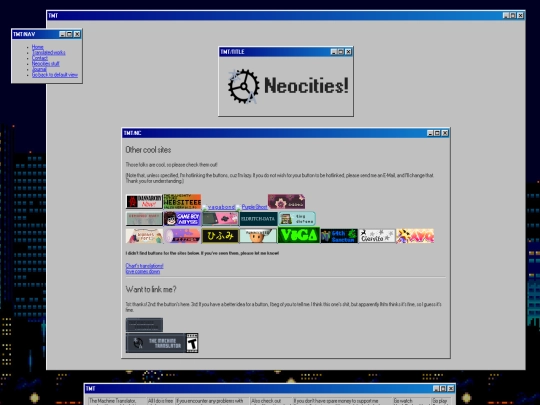Click Go back to default view
The height and width of the screenshot is (405, 540).
click(x=55, y=75)
